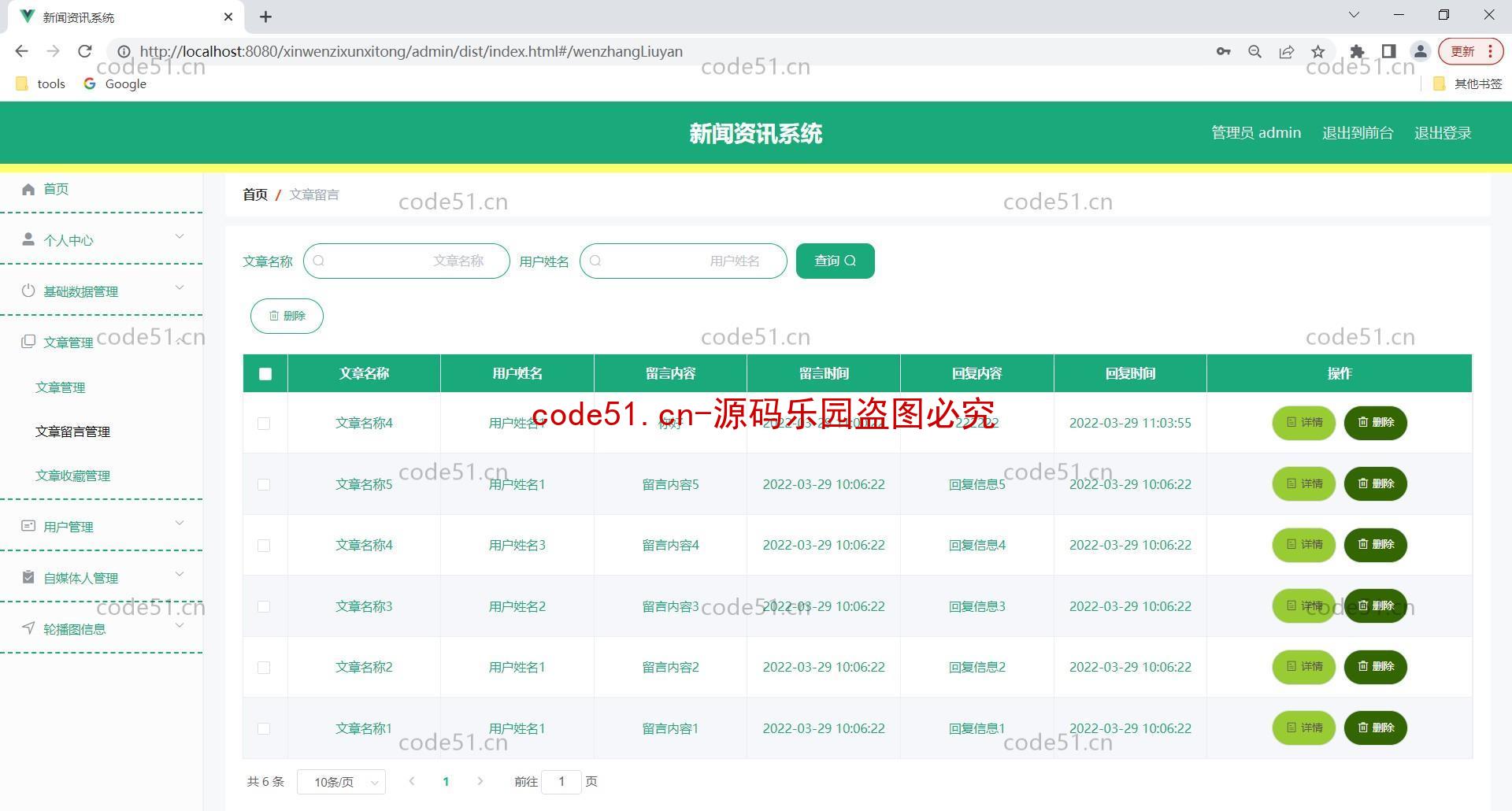This screenshot has height=811, width=1512.
Task: Click the next page arrow in pagination
Action: coord(480,781)
